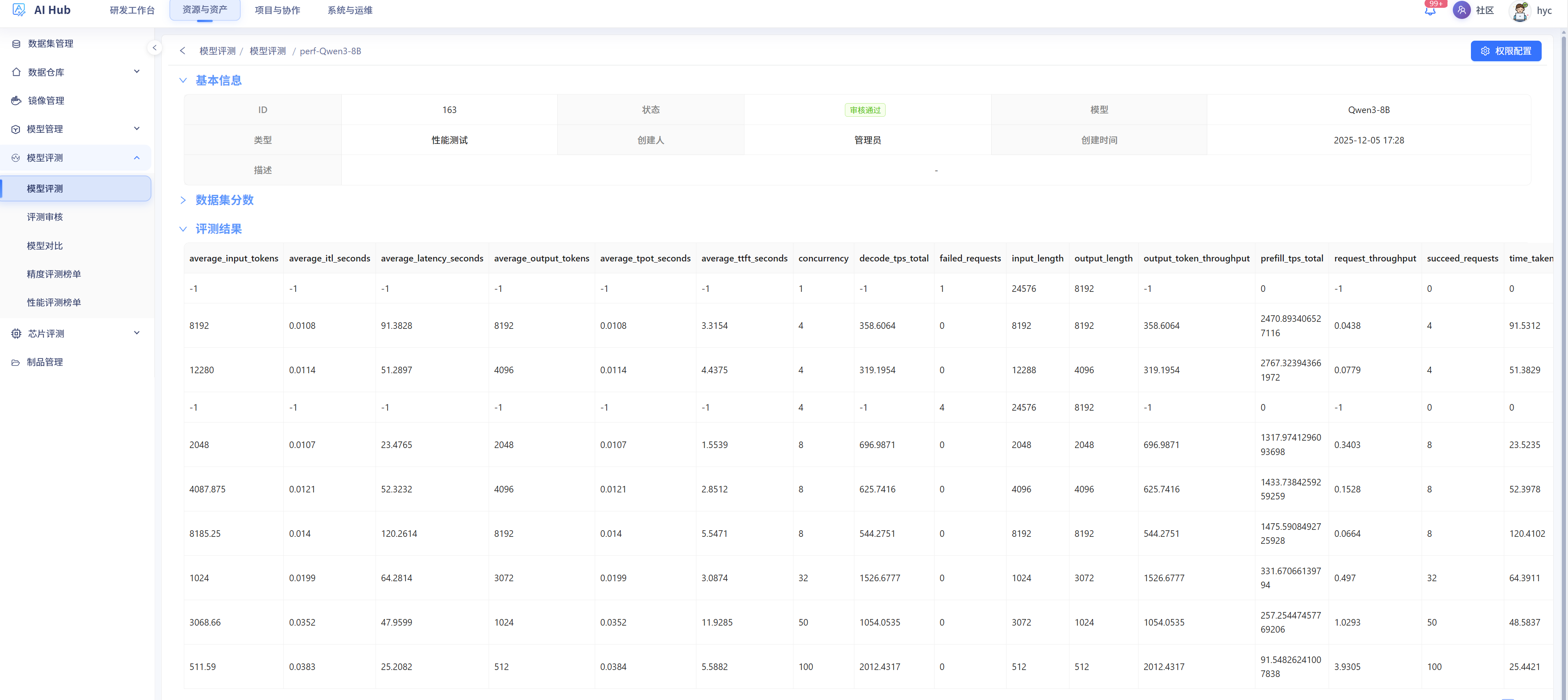
Task: Expand the 数据集分数 section
Action: [183, 200]
